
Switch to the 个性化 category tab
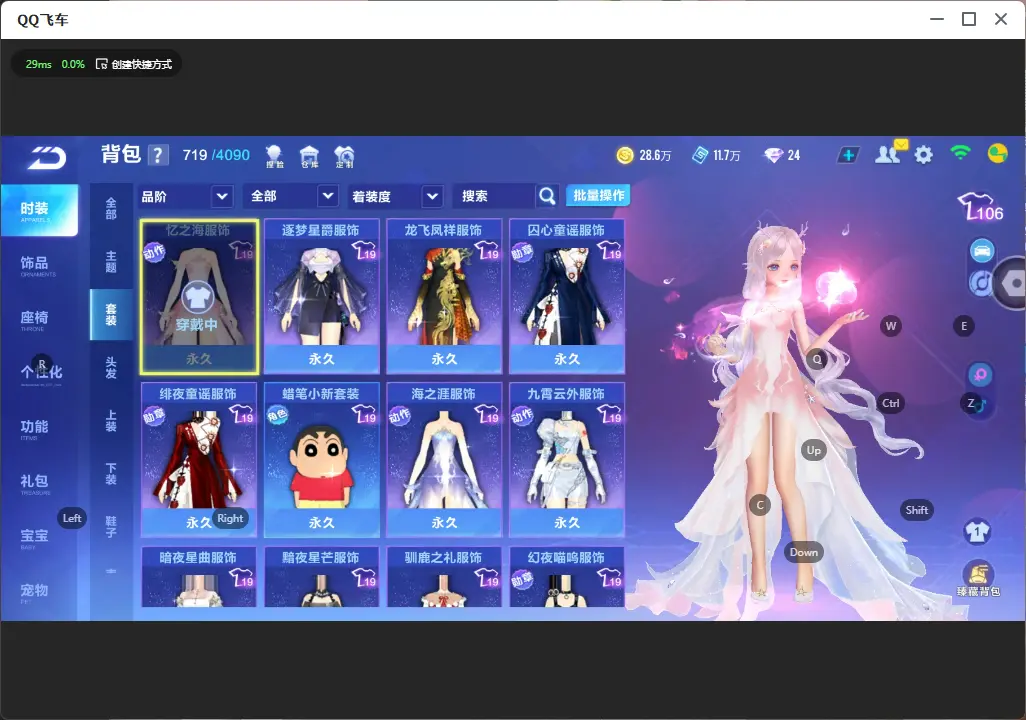pos(39,373)
